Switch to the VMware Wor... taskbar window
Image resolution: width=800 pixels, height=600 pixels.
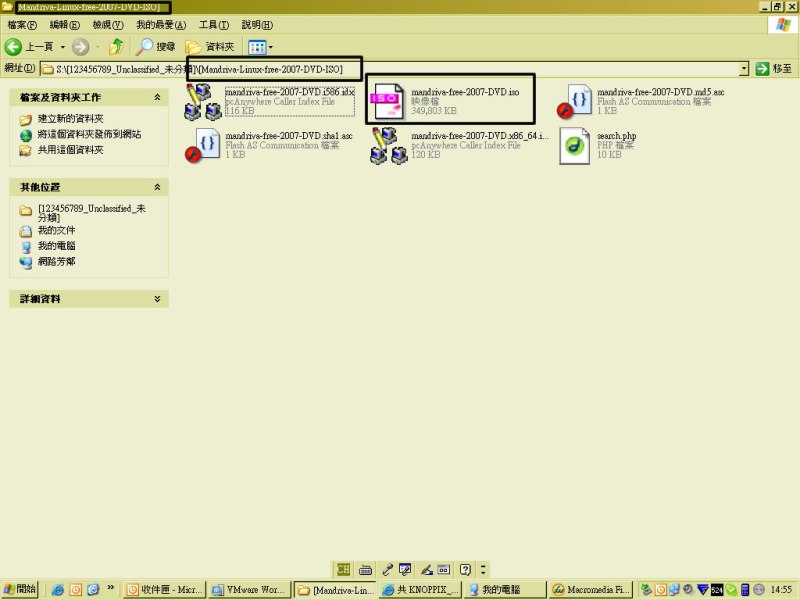coord(250,590)
